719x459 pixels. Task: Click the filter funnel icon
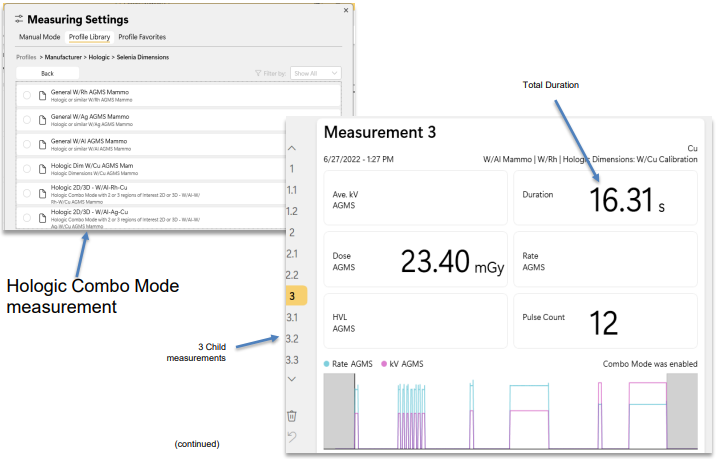point(259,73)
